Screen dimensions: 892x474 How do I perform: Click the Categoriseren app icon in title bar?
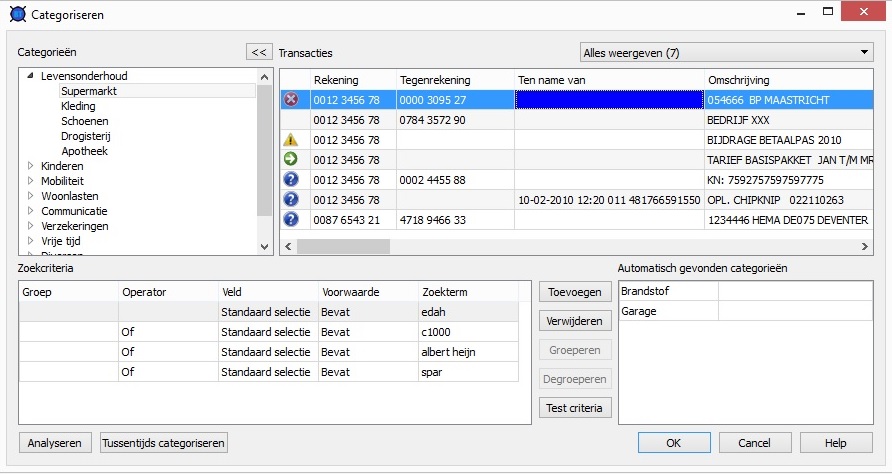[x=16, y=15]
